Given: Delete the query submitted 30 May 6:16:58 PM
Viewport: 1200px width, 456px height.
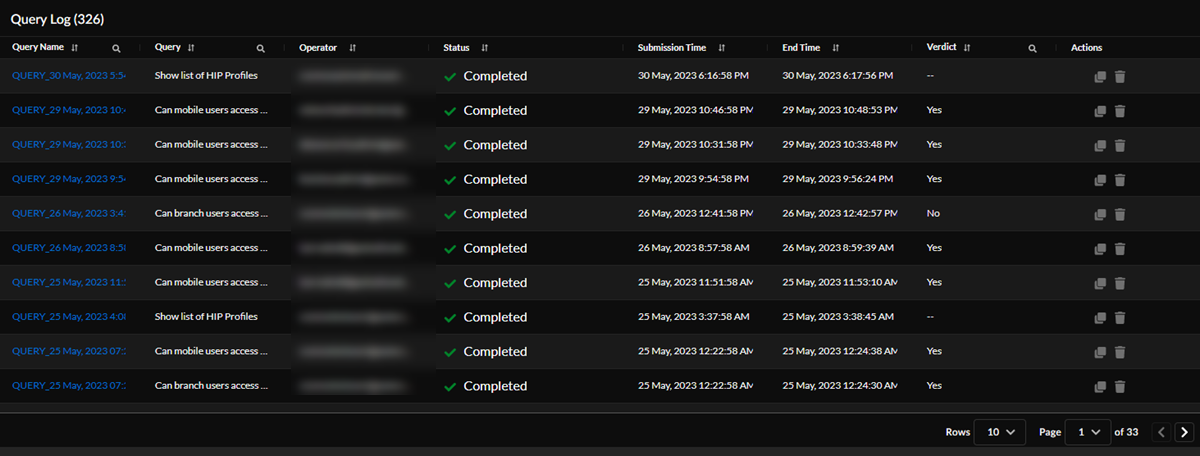Looking at the screenshot, I should coord(1120,76).
